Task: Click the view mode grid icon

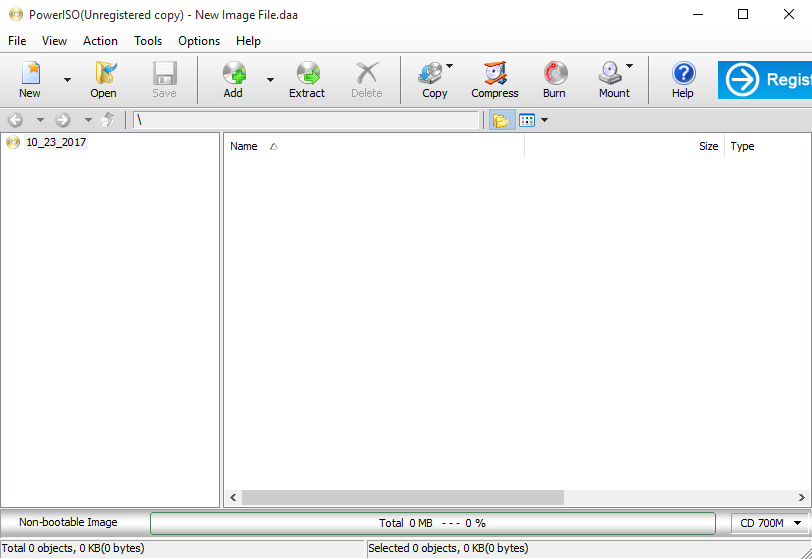Action: coord(527,120)
